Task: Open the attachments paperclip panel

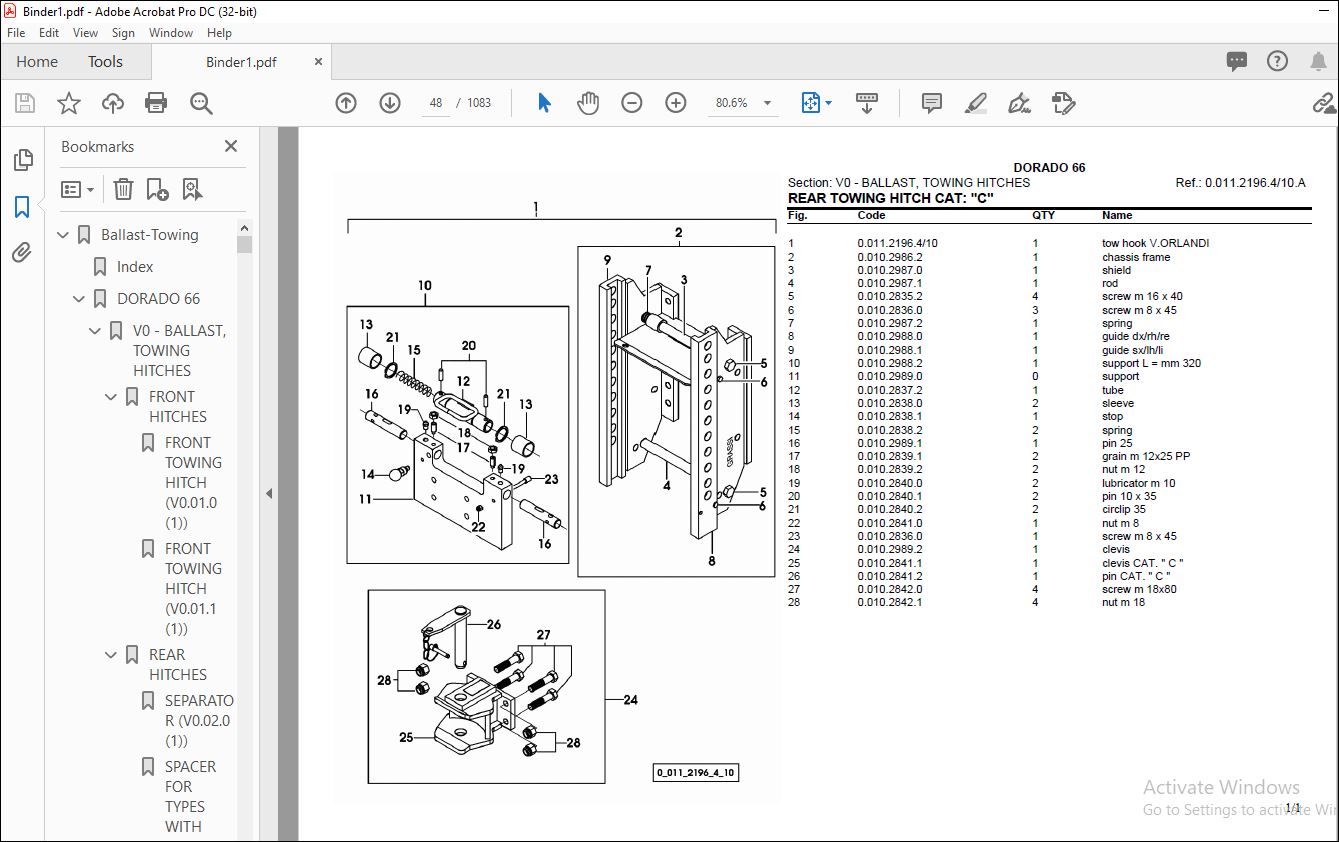Action: [22, 253]
